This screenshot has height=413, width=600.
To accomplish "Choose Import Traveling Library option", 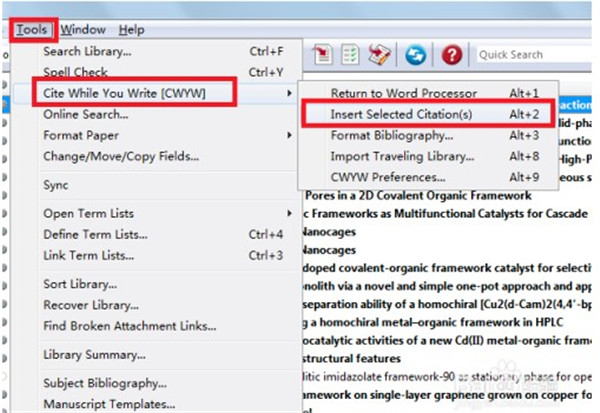I will coord(402,156).
